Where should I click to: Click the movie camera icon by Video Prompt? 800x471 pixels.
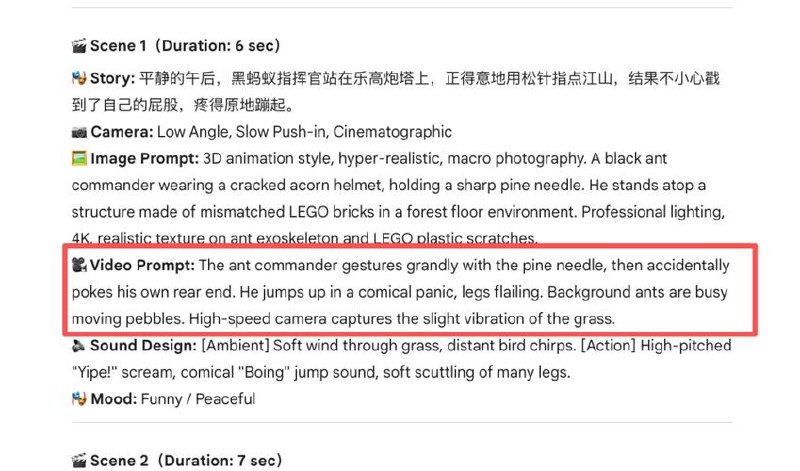click(79, 265)
